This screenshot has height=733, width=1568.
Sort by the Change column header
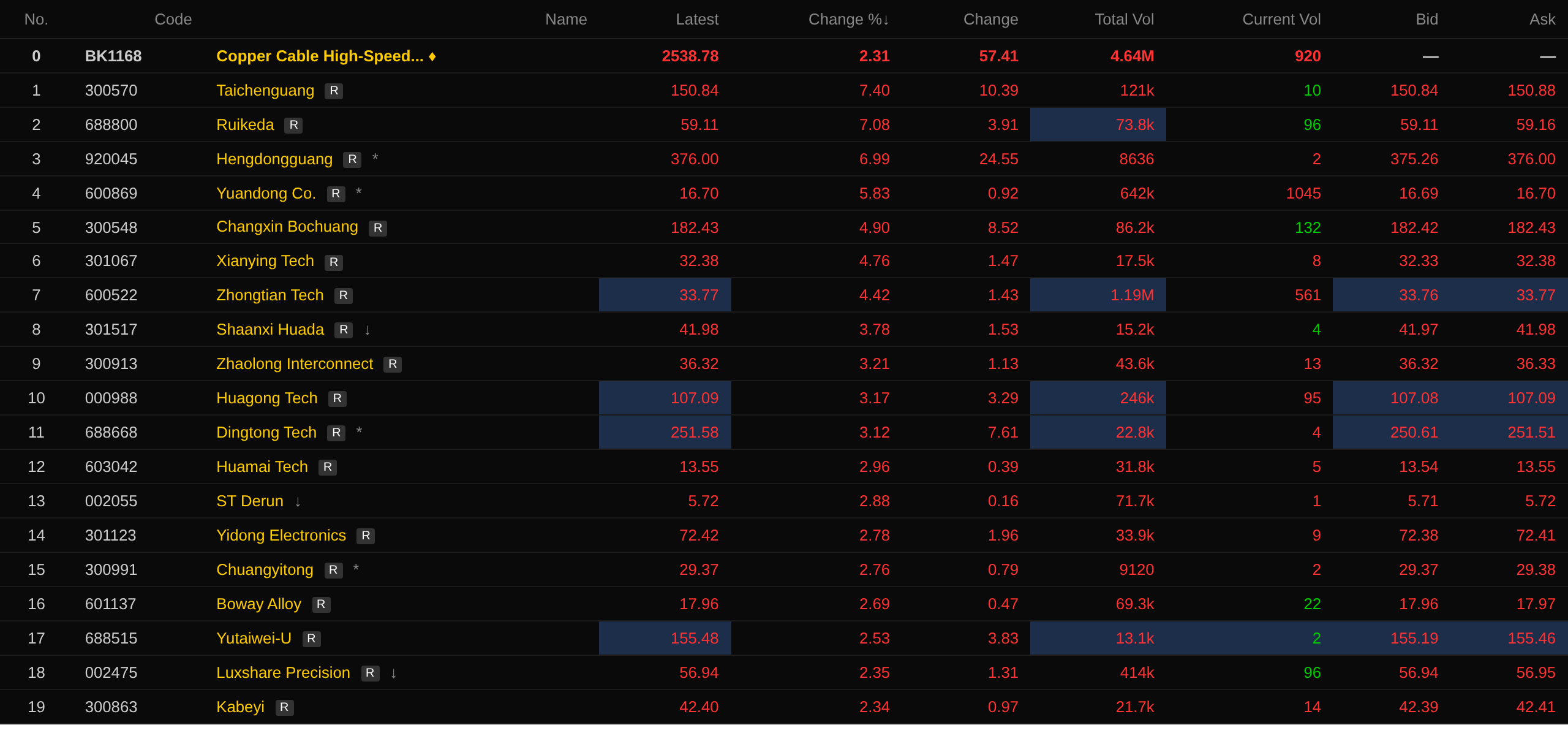coord(991,20)
